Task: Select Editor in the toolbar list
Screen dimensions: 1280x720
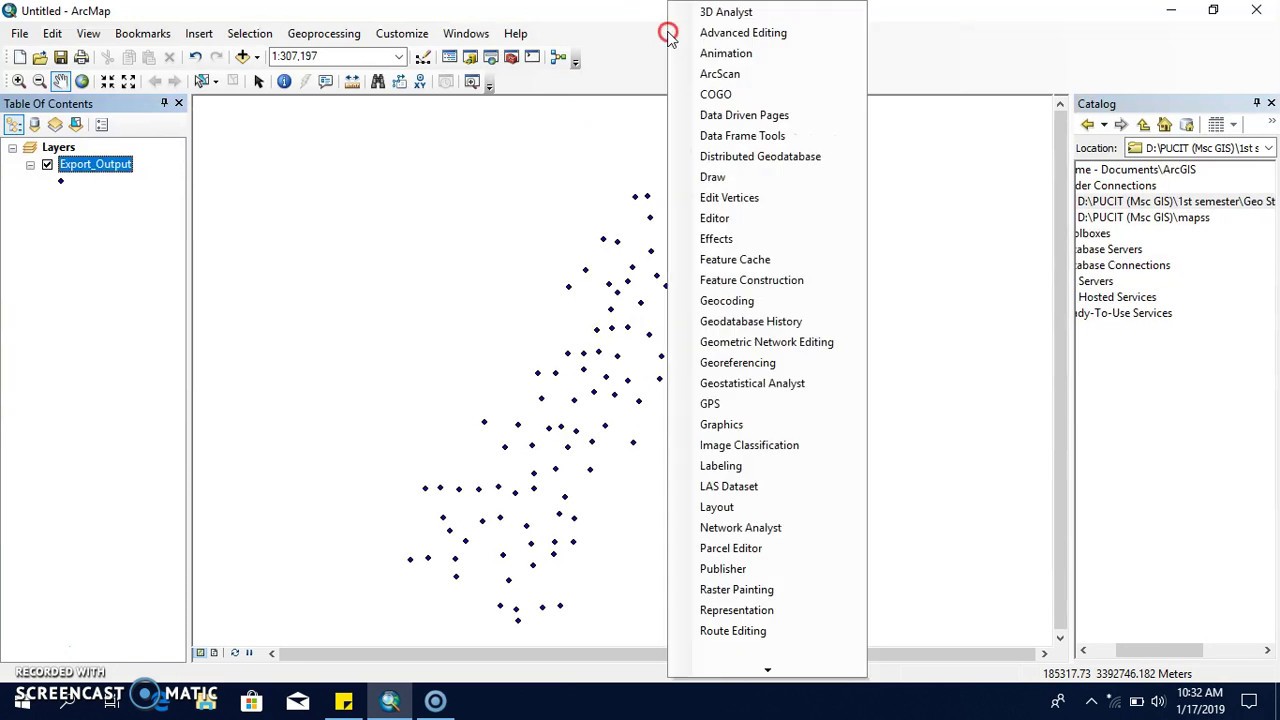Action: [x=715, y=218]
